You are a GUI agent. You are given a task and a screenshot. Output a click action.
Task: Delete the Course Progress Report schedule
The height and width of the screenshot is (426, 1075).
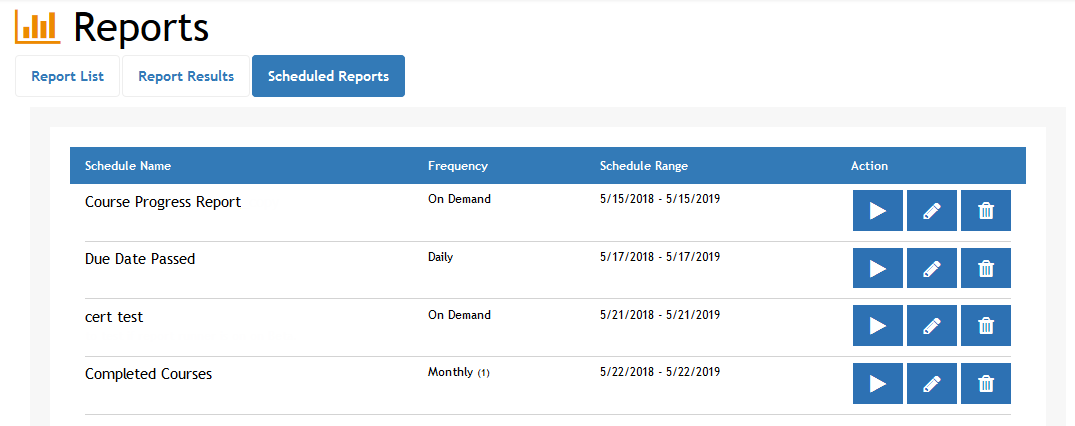coord(985,211)
